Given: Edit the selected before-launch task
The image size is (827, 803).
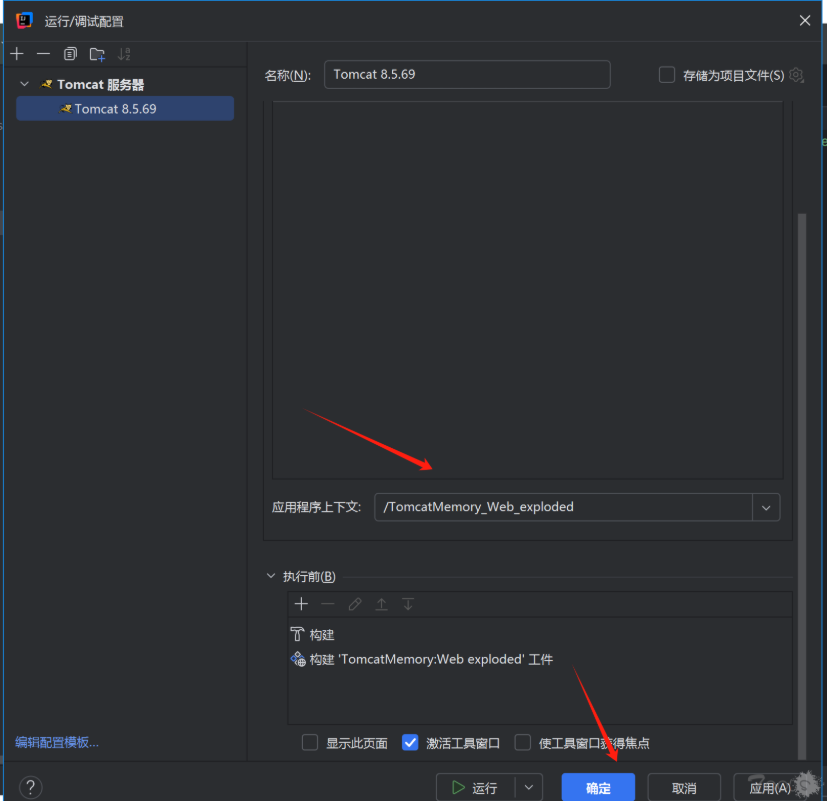Looking at the screenshot, I should point(355,604).
